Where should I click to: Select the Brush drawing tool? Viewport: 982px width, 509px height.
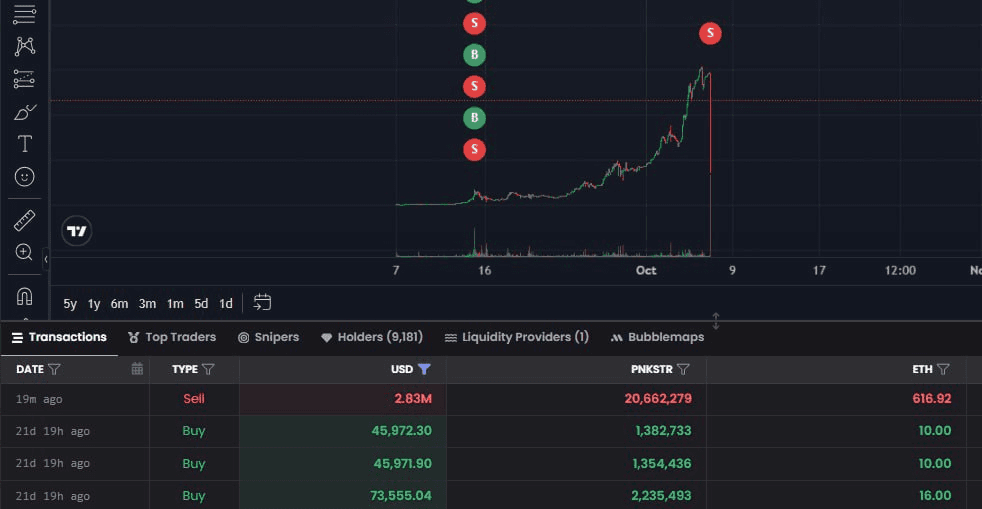tap(24, 112)
